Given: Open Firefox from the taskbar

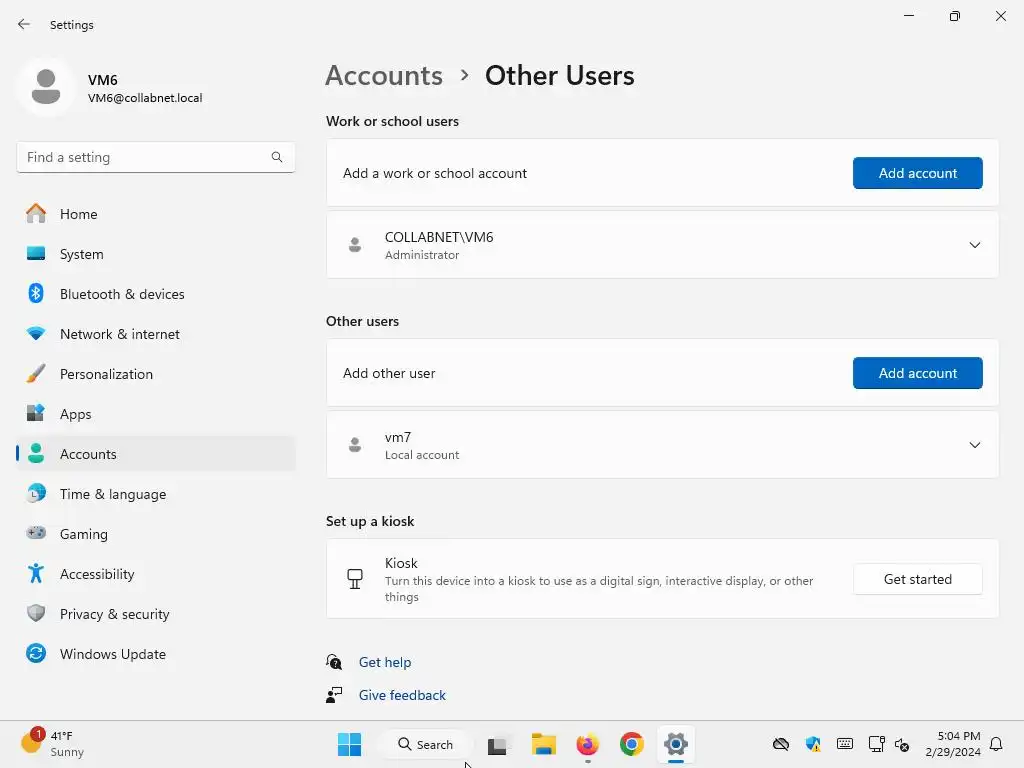Looking at the screenshot, I should [x=587, y=744].
